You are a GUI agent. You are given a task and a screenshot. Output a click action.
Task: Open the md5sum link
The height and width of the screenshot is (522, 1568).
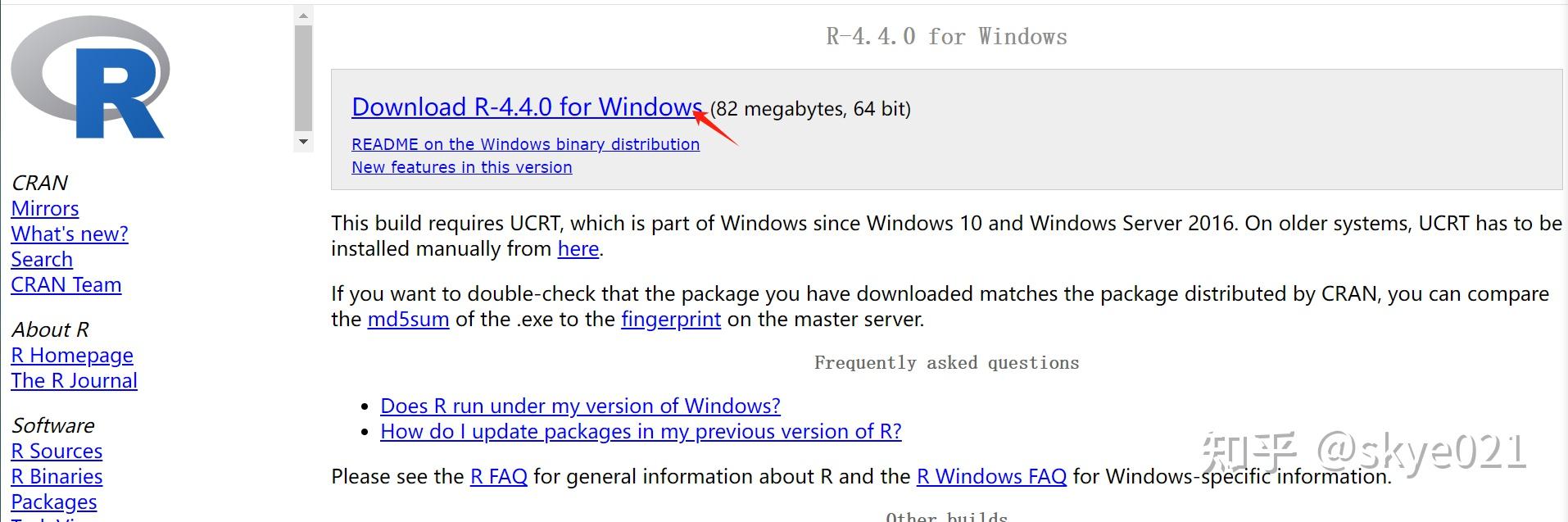tap(408, 319)
